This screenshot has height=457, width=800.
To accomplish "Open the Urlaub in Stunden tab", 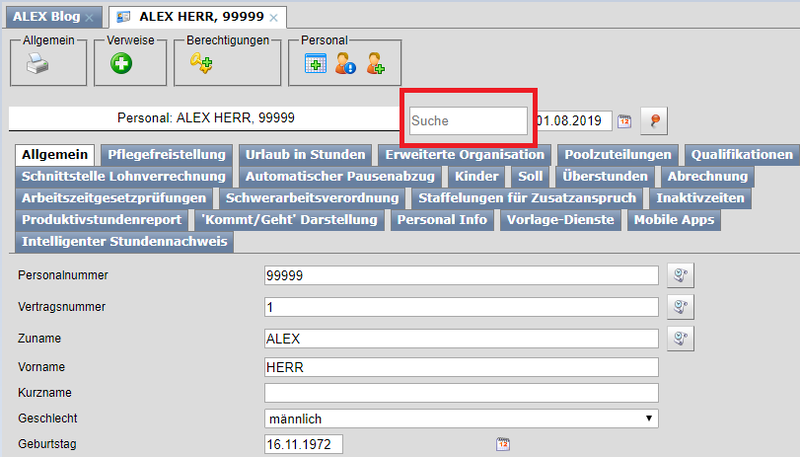I will (x=305, y=155).
